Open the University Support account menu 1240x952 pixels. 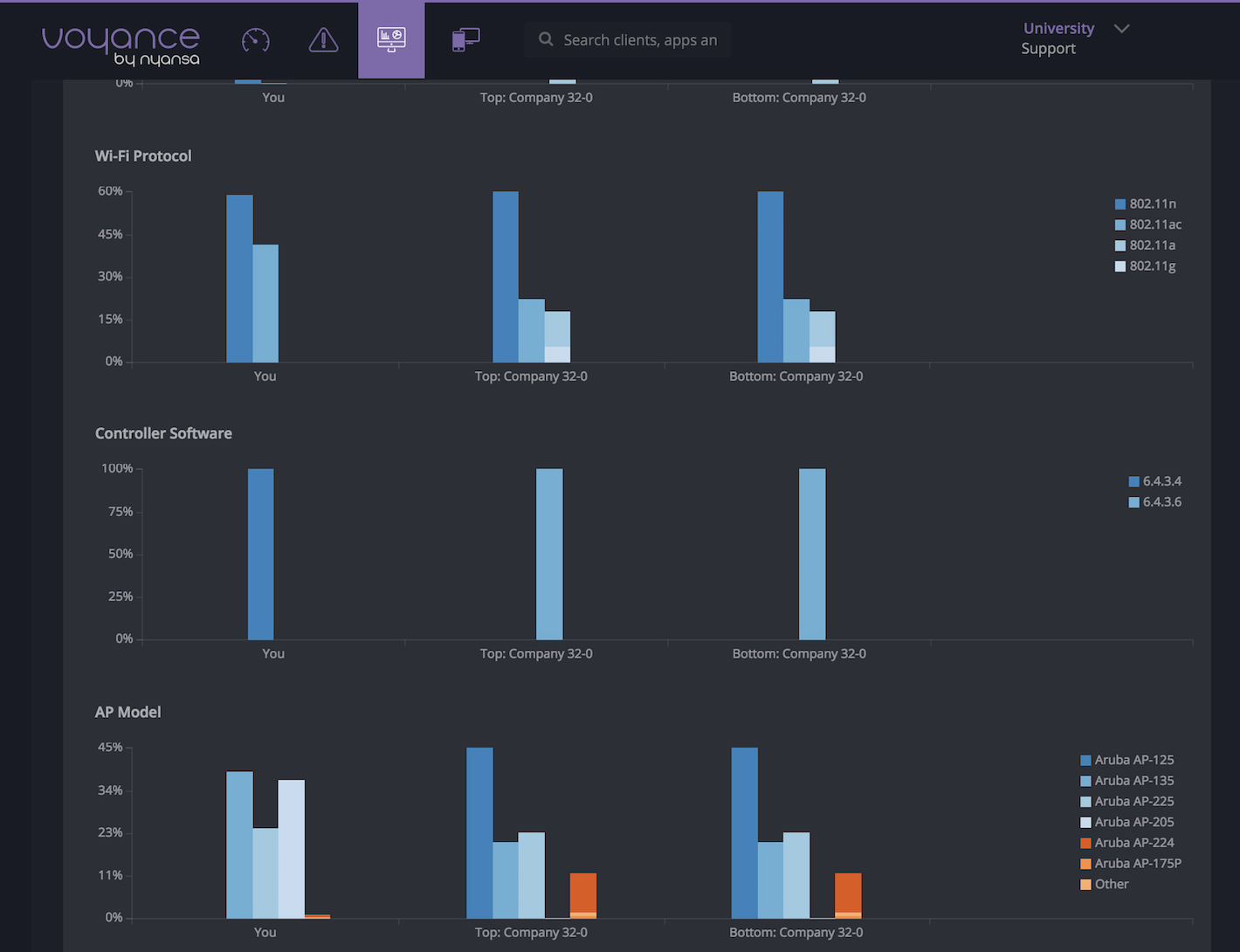[x=1057, y=38]
